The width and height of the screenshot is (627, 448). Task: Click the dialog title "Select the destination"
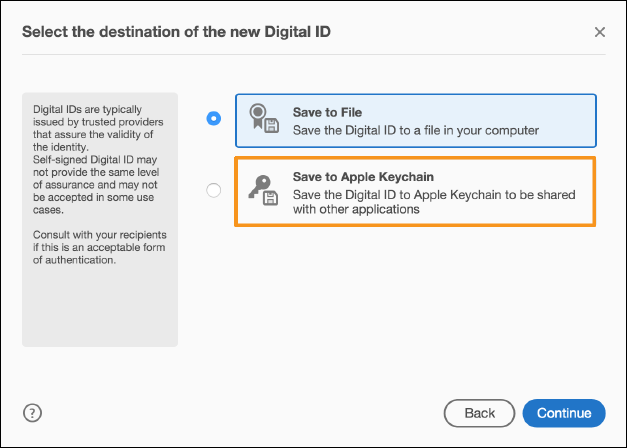coord(176,32)
